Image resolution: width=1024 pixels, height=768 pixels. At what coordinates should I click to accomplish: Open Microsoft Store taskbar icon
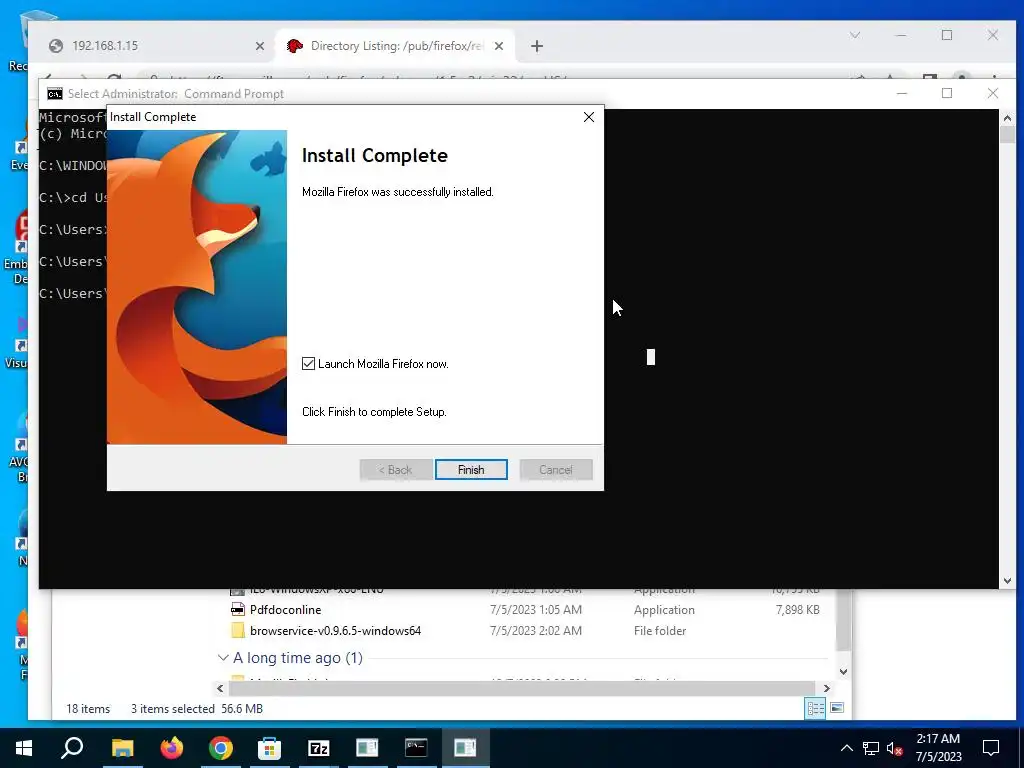coord(269,748)
